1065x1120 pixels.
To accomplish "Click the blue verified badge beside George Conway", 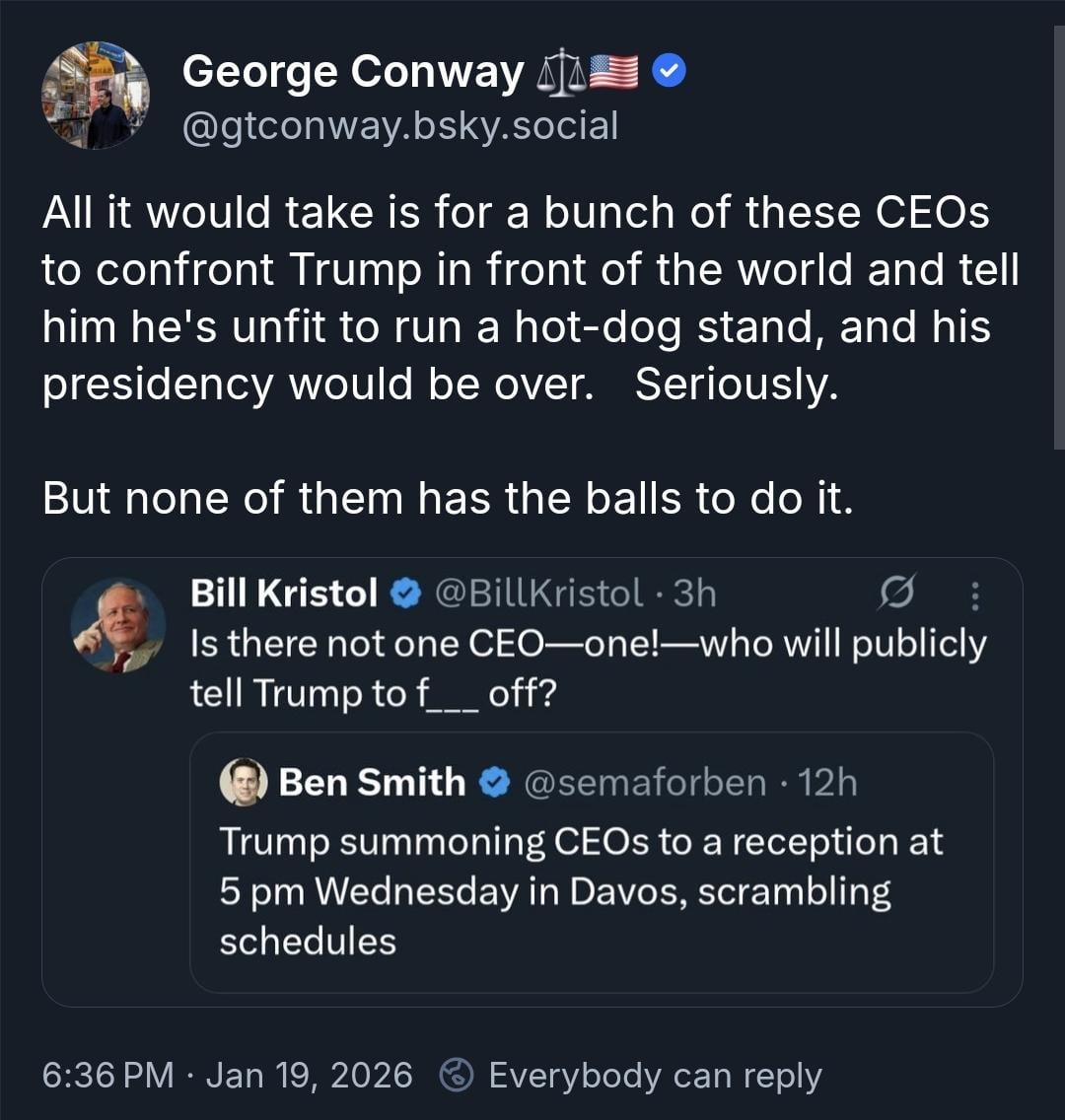I will 672,71.
